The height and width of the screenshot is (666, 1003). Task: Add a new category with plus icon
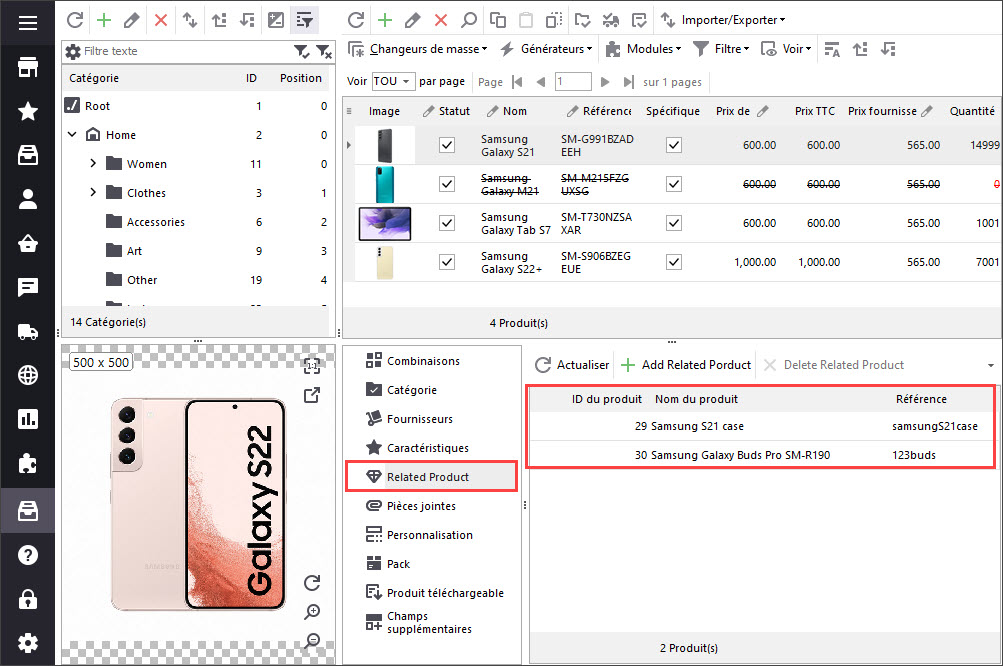tap(104, 20)
